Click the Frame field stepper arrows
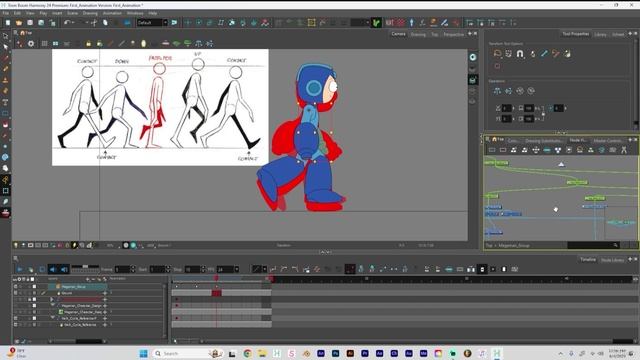This screenshot has width=640, height=360. 133,269
